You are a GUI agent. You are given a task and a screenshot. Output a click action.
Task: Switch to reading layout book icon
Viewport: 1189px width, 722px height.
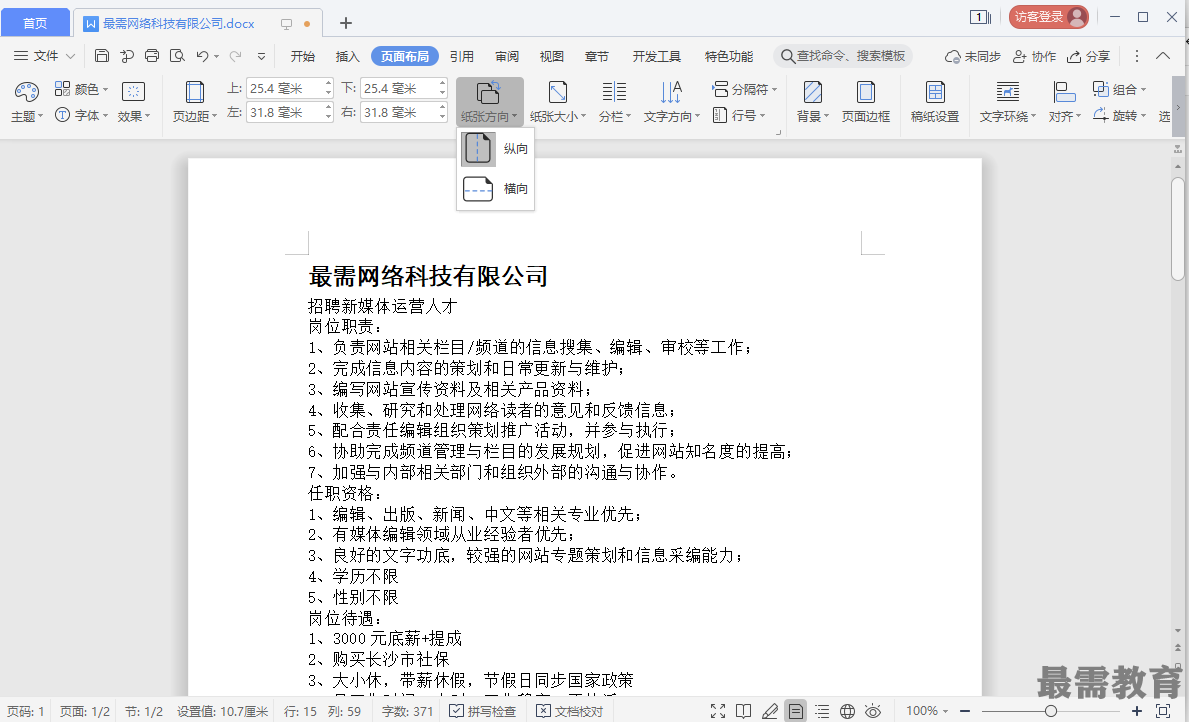pos(743,711)
